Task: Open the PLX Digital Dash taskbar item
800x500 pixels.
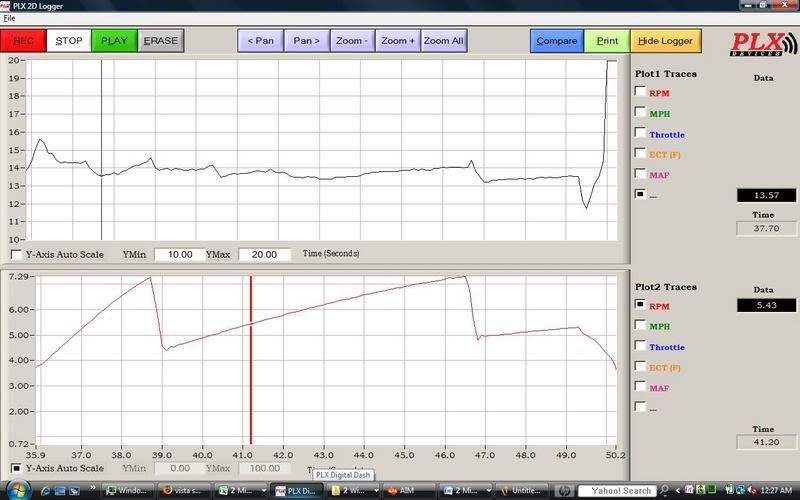Action: point(297,491)
